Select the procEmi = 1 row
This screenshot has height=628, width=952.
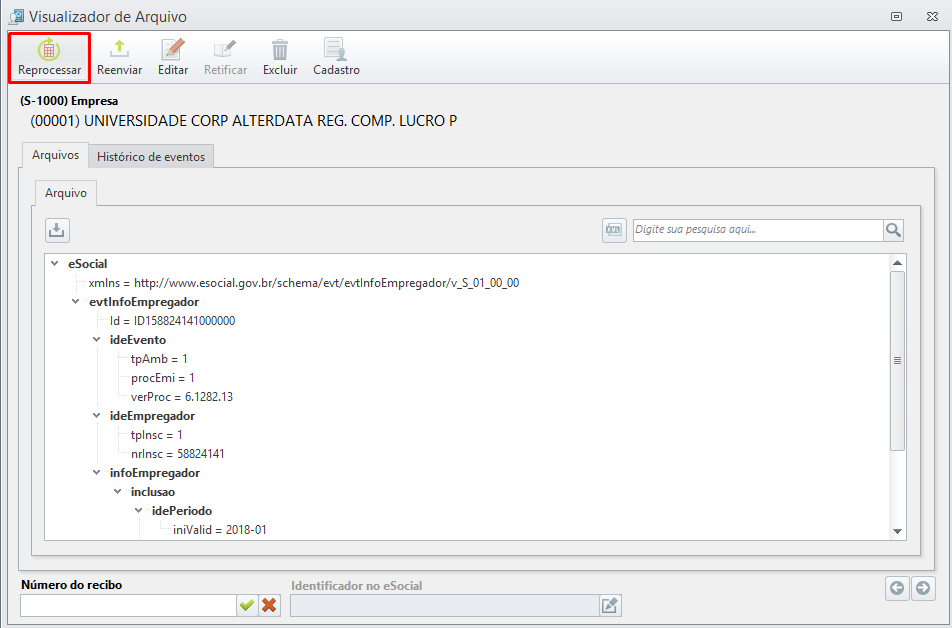point(163,377)
